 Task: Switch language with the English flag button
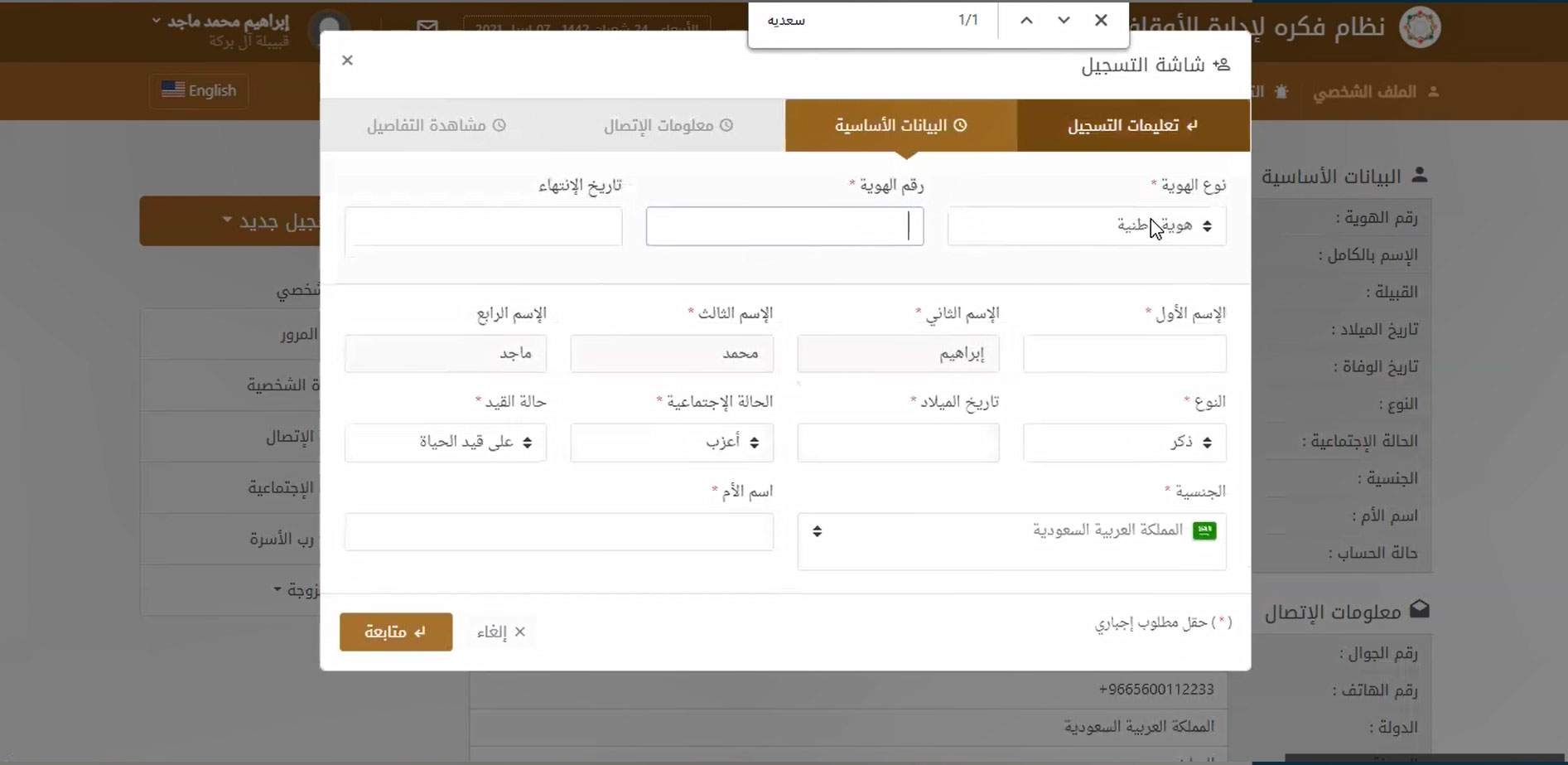coord(199,90)
